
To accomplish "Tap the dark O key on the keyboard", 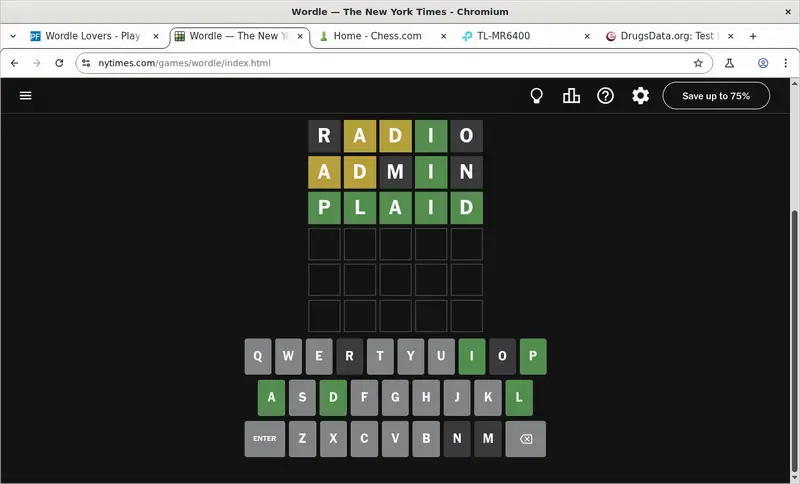I will click(503, 356).
